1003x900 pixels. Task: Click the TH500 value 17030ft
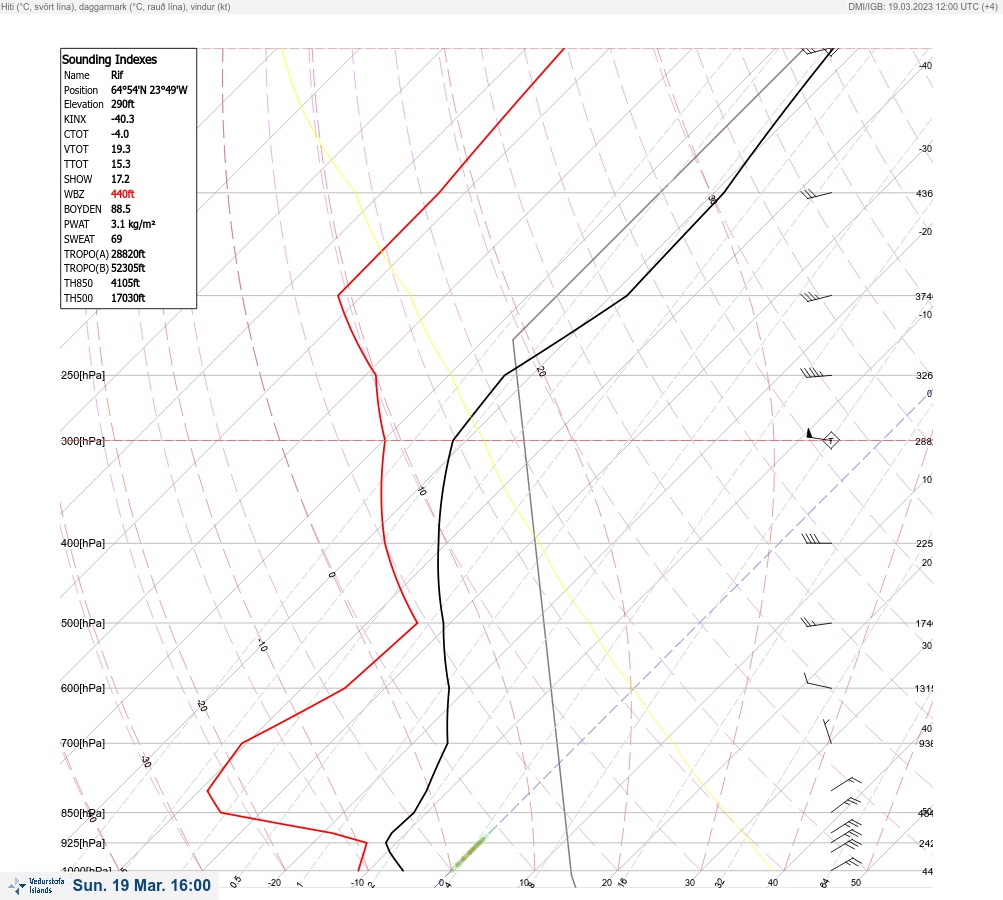point(128,298)
